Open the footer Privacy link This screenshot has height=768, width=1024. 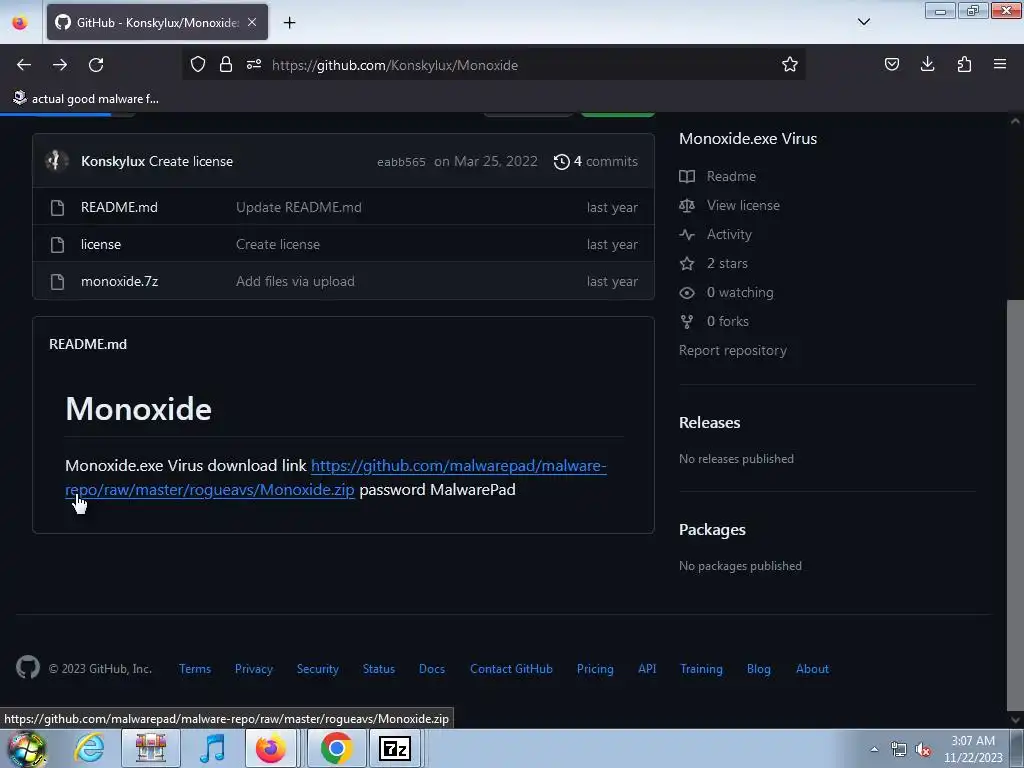point(253,669)
